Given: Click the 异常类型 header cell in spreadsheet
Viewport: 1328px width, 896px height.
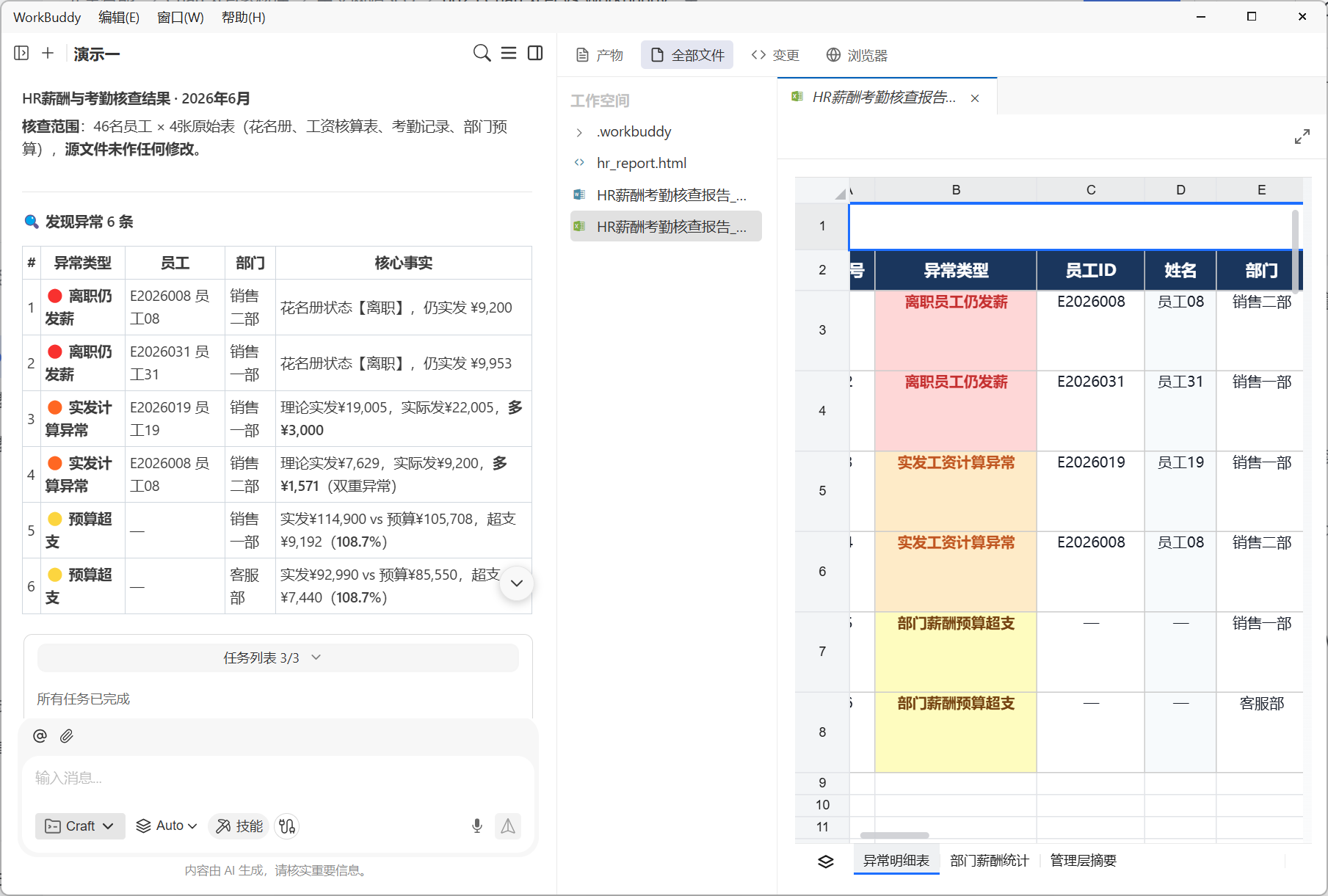Looking at the screenshot, I should 956,271.
